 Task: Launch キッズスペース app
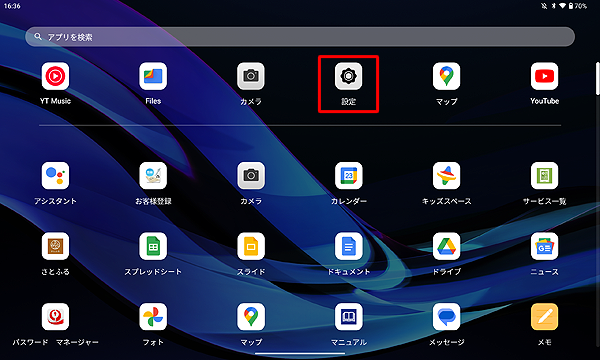point(447,176)
